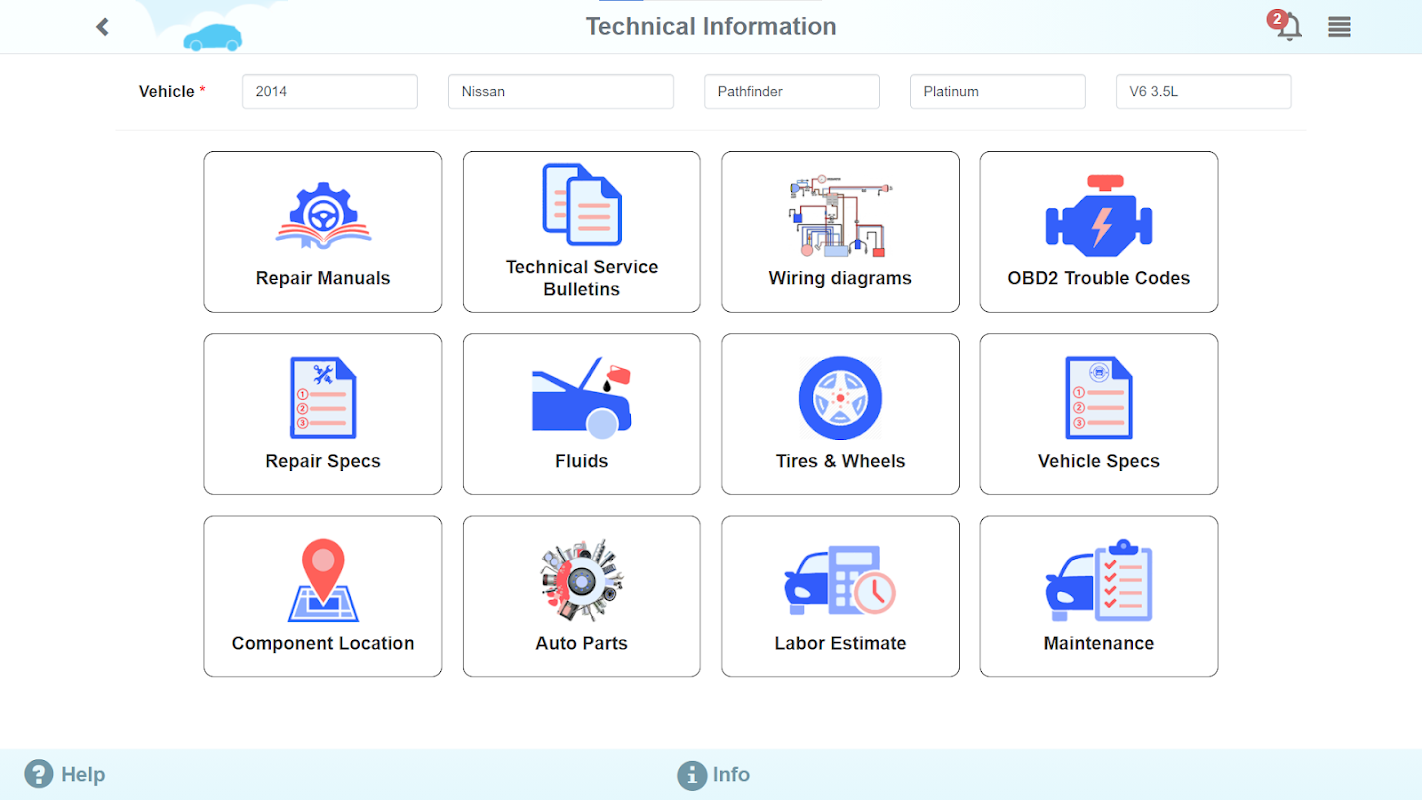Click the Repair Manuals steering wheel book icon

pyautogui.click(x=323, y=216)
